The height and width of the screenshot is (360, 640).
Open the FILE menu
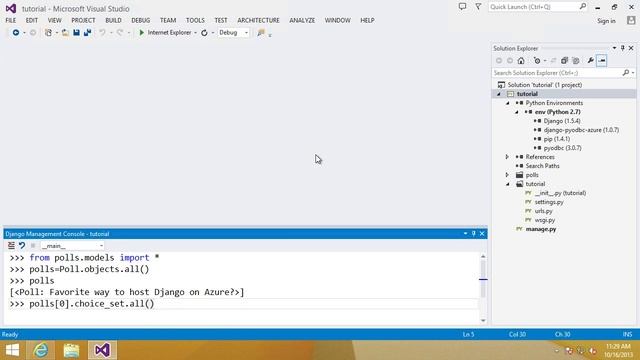pos(11,20)
